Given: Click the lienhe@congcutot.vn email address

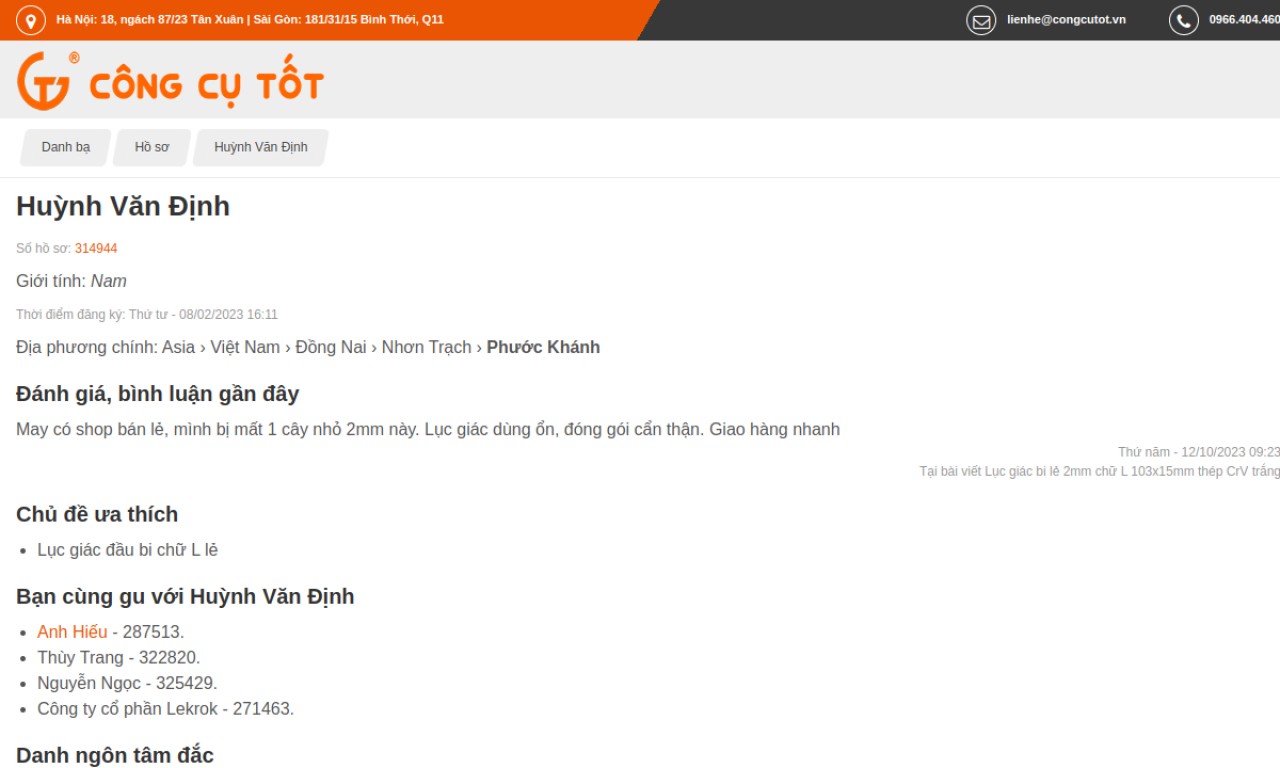Looking at the screenshot, I should [1066, 20].
